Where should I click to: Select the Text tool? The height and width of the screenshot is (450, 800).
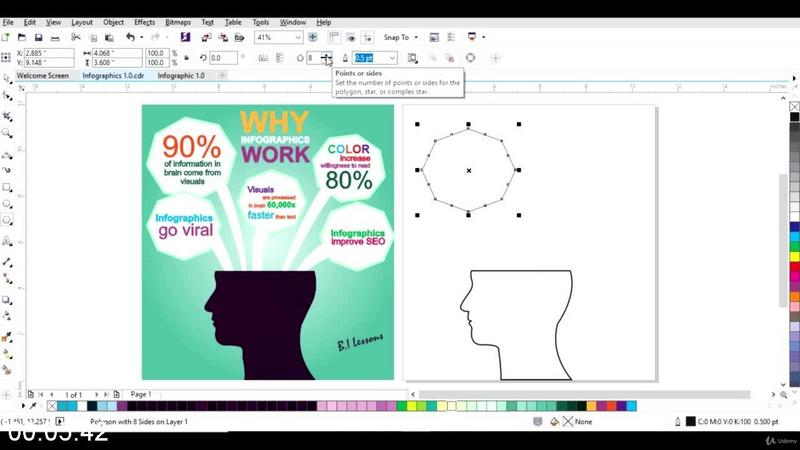[x=7, y=240]
